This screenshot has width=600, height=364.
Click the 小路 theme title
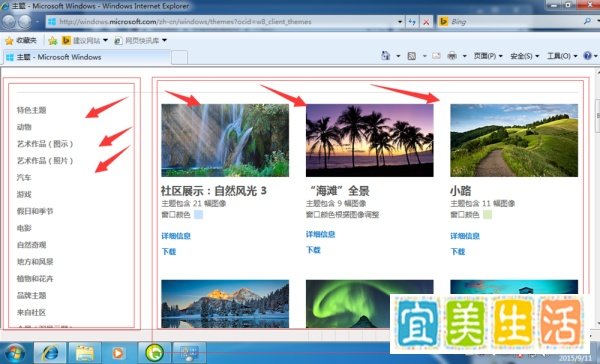[x=461, y=191]
